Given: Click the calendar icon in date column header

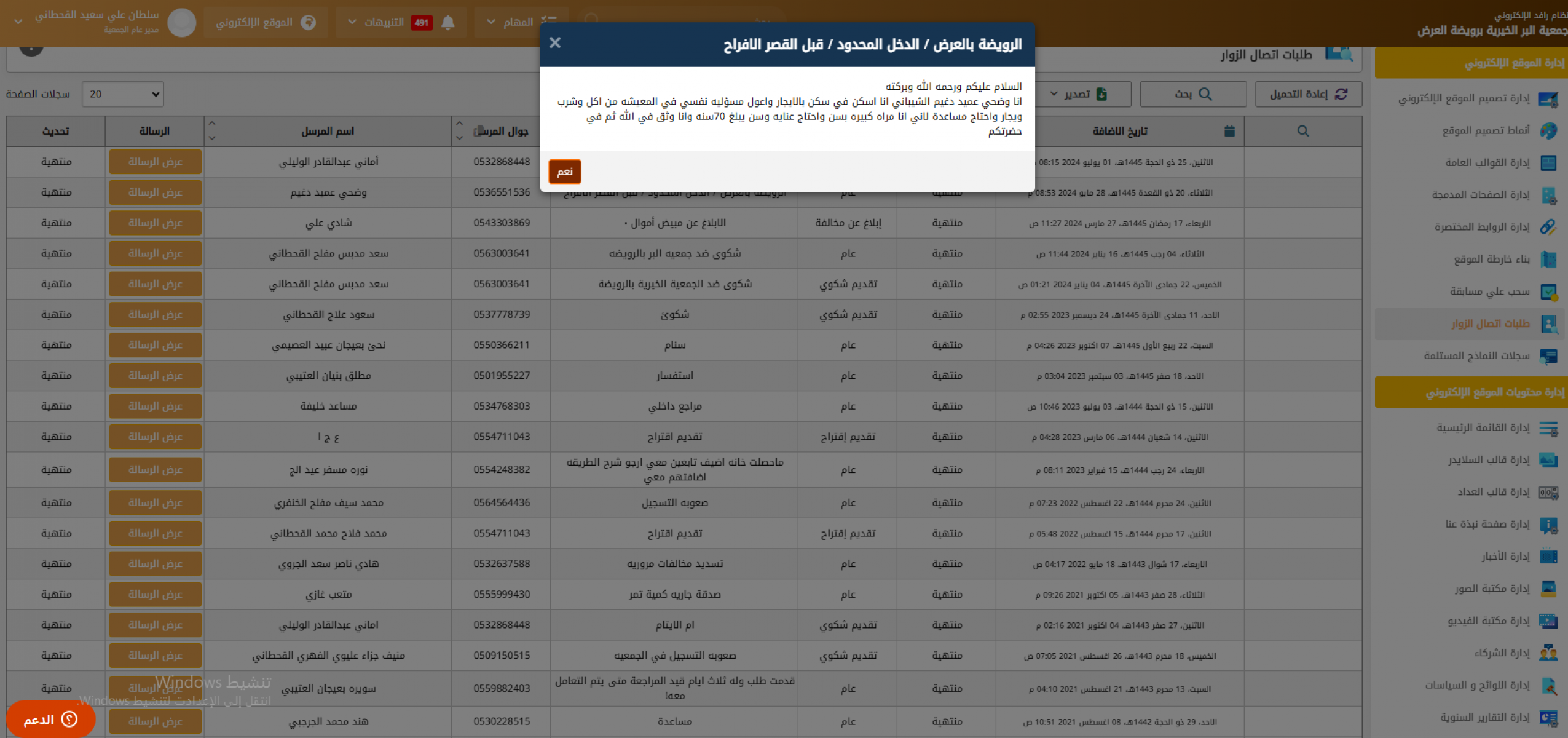Looking at the screenshot, I should click(x=1229, y=131).
